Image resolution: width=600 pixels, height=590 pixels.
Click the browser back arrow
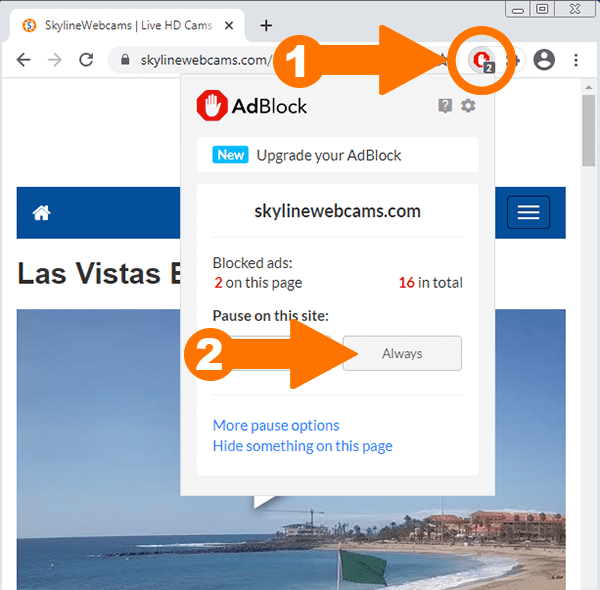23,60
